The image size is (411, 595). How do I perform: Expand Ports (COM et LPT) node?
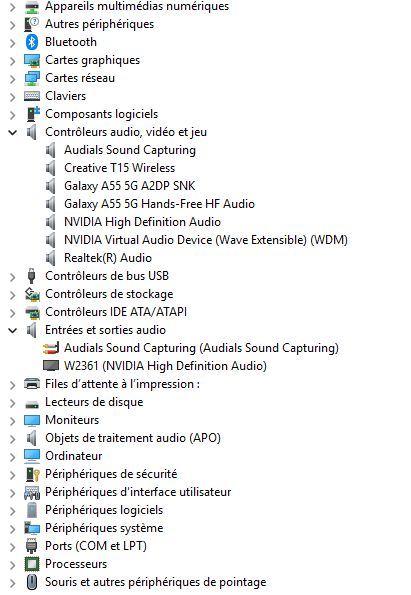[13, 546]
